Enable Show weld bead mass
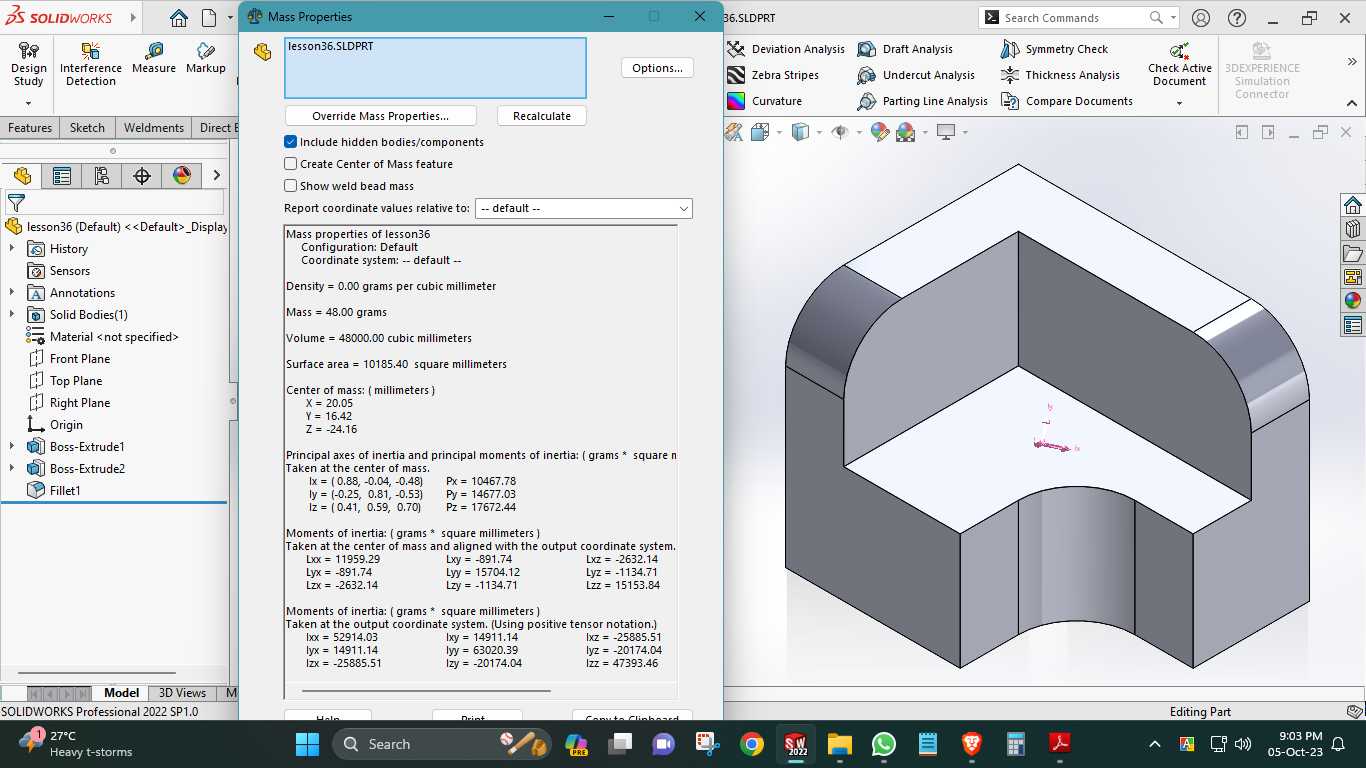The height and width of the screenshot is (768, 1366). coord(290,186)
